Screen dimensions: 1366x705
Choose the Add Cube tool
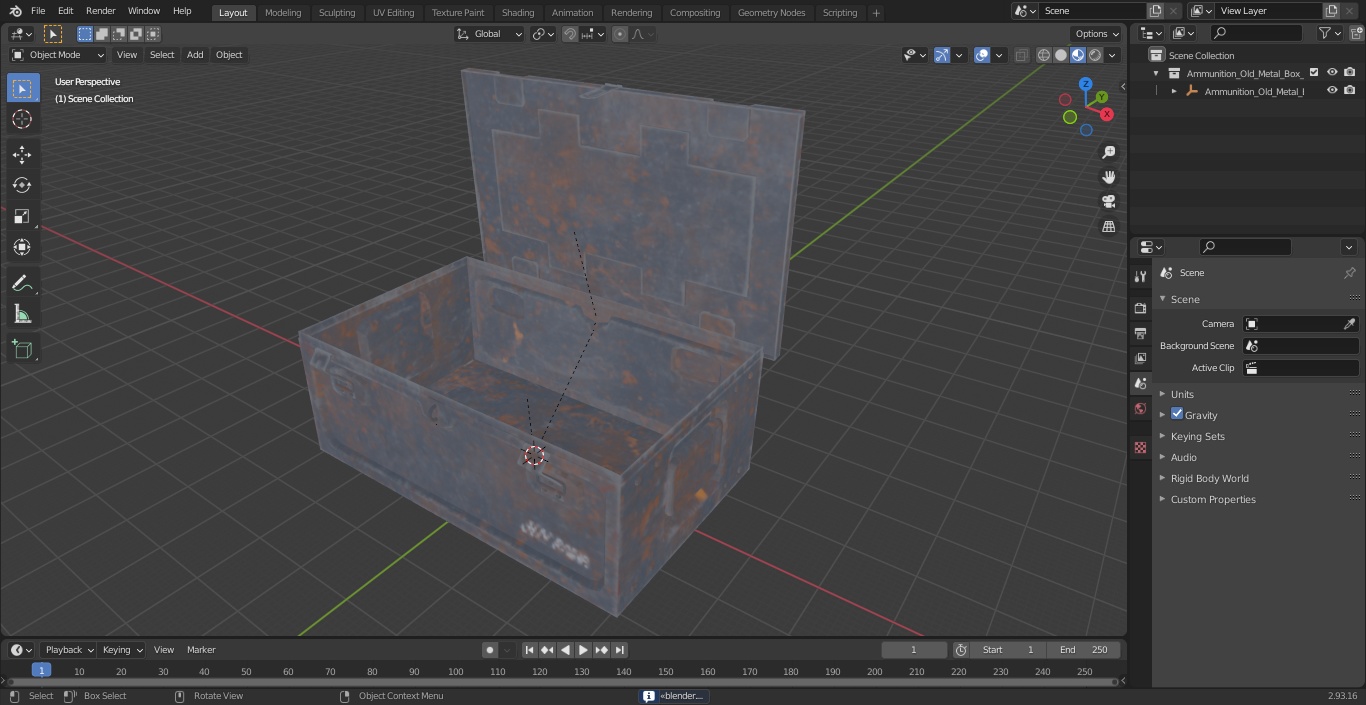coord(22,350)
